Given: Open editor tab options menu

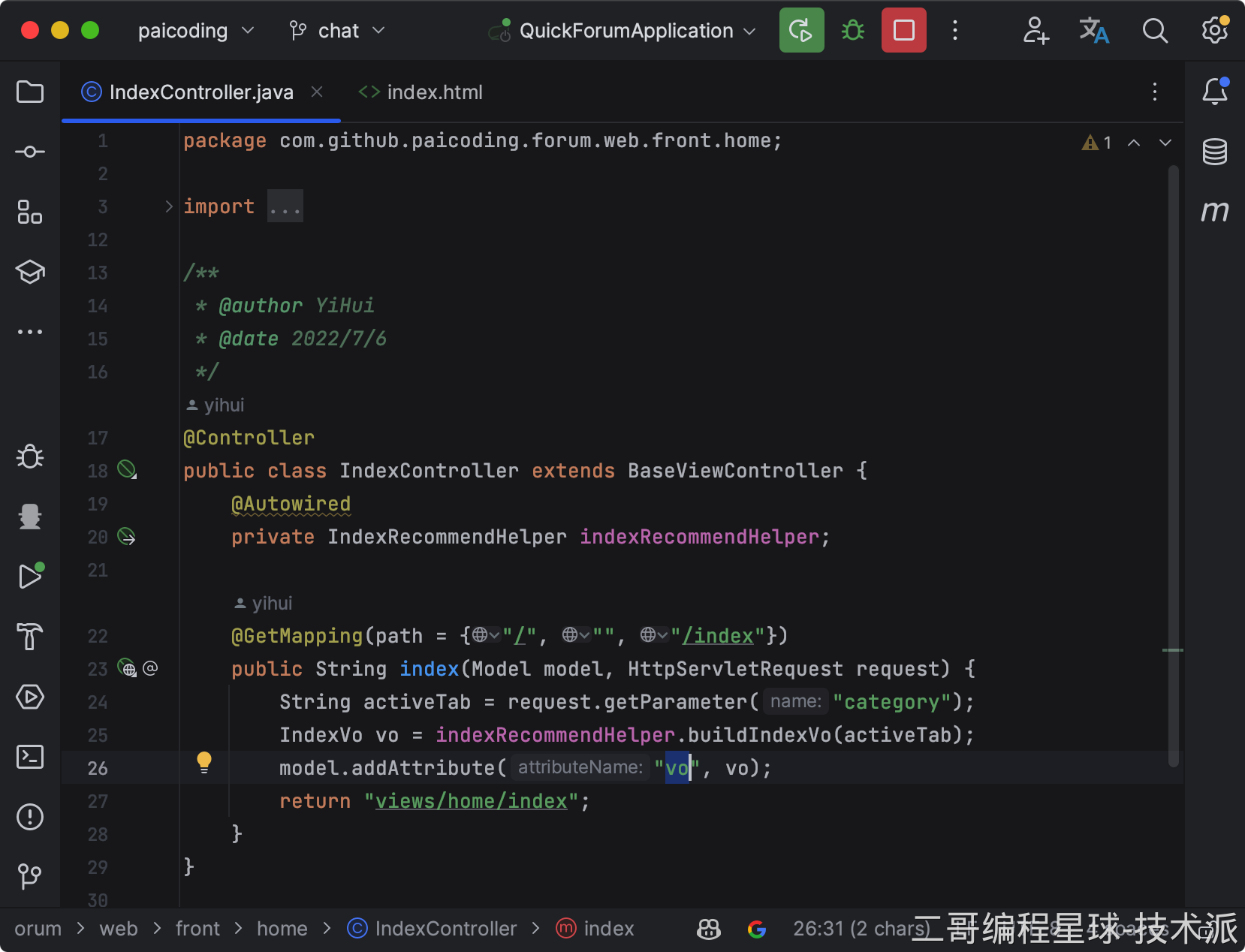Looking at the screenshot, I should coord(1155,92).
